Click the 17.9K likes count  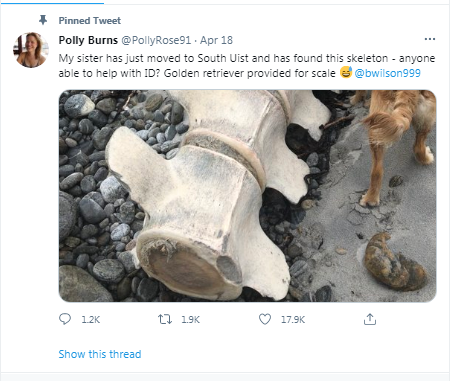[293, 320]
